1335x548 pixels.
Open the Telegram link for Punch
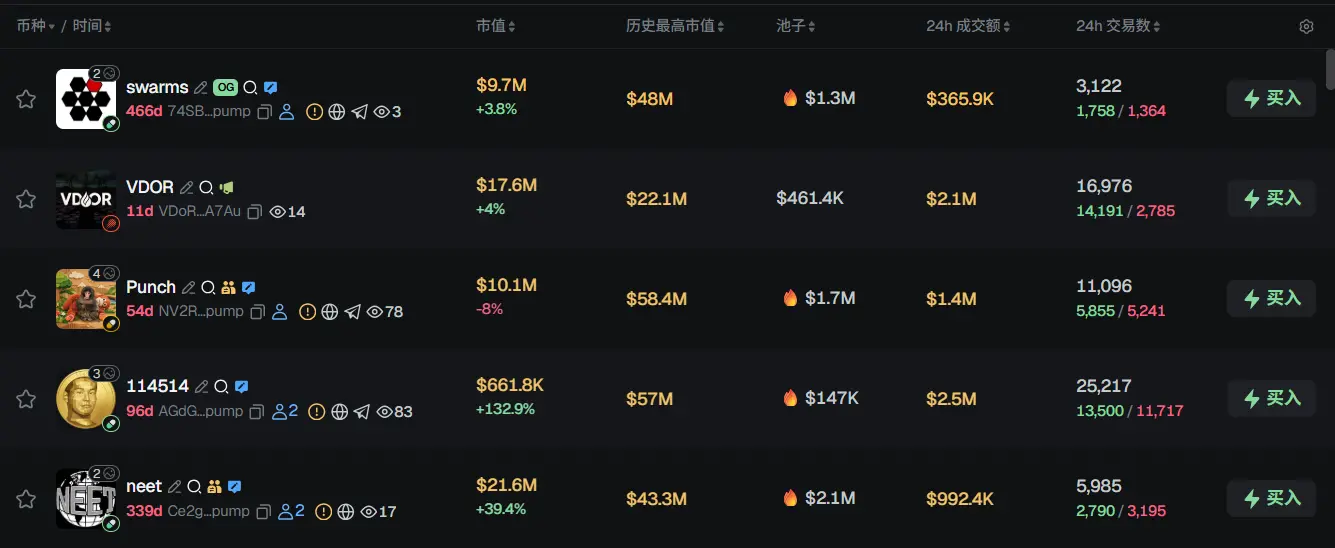pyautogui.click(x=353, y=312)
